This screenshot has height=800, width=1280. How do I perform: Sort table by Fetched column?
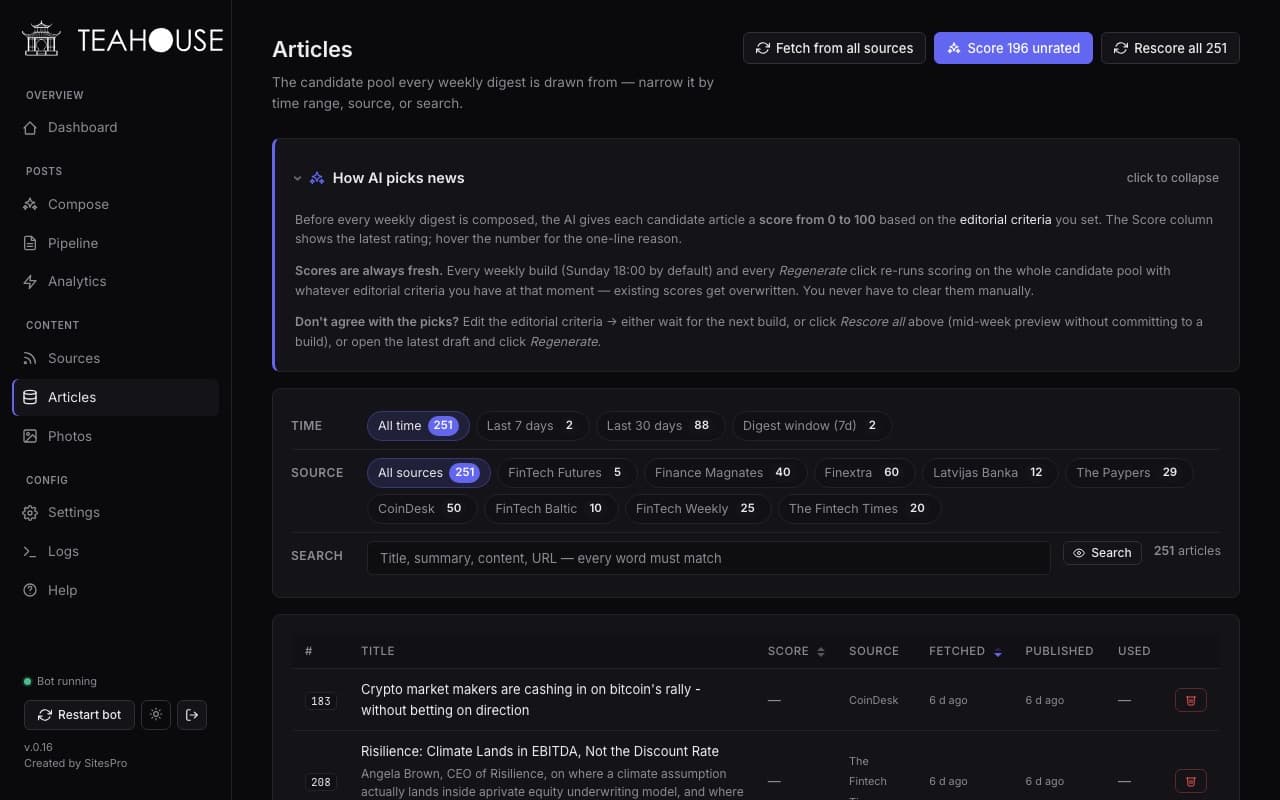coord(965,651)
